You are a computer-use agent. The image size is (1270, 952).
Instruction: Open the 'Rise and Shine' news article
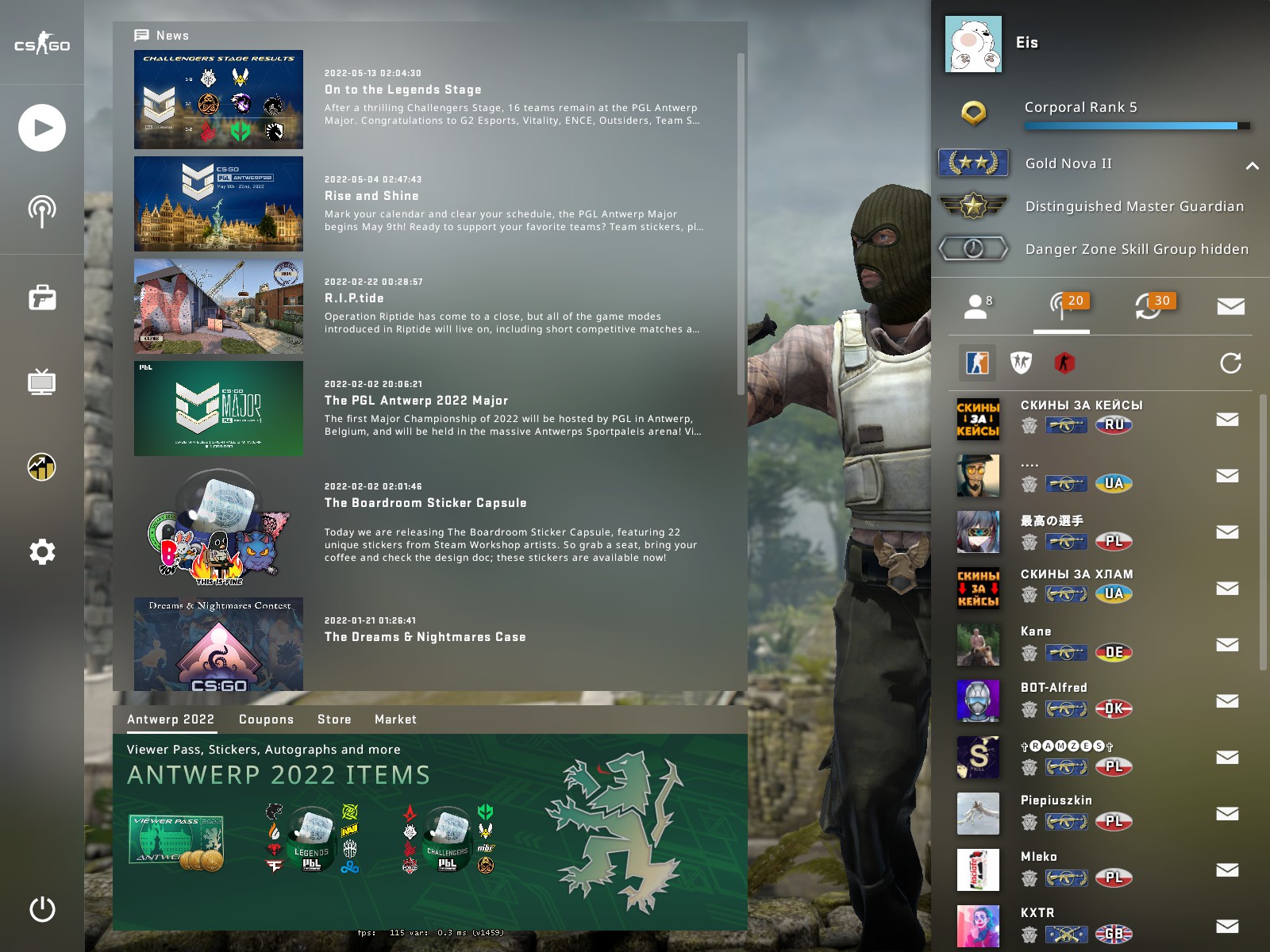coord(371,196)
